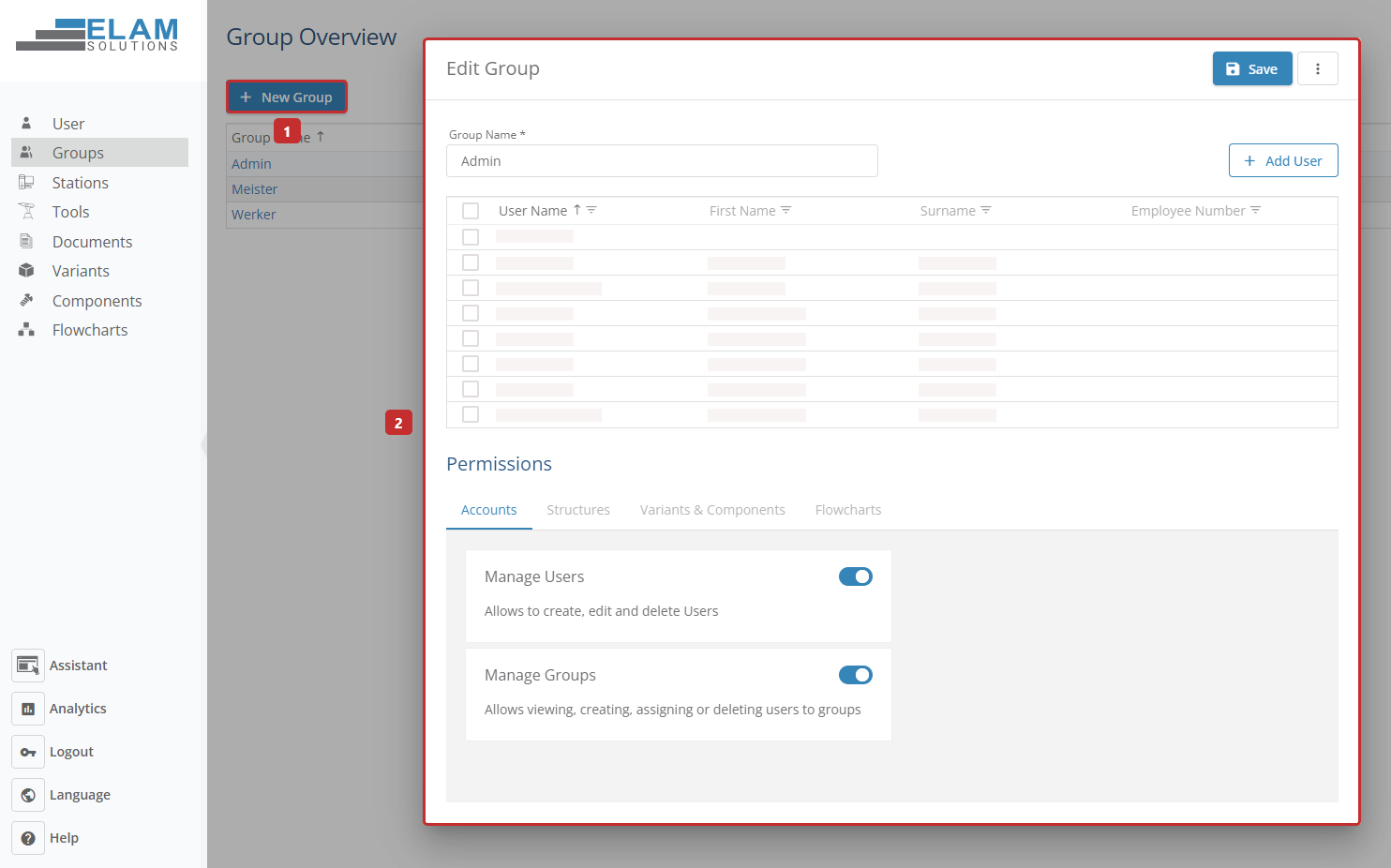
Task: Select the User section in the sidebar
Action: (68, 123)
